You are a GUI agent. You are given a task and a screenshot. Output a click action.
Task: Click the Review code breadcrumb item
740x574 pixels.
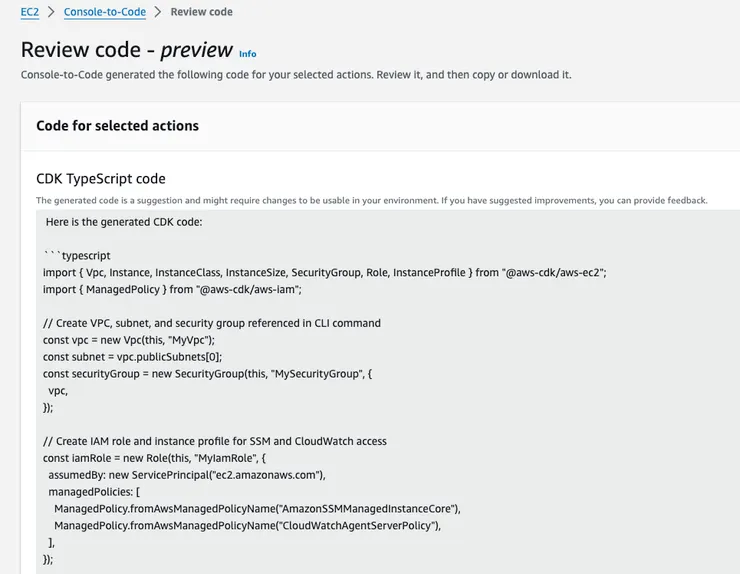pos(201,12)
